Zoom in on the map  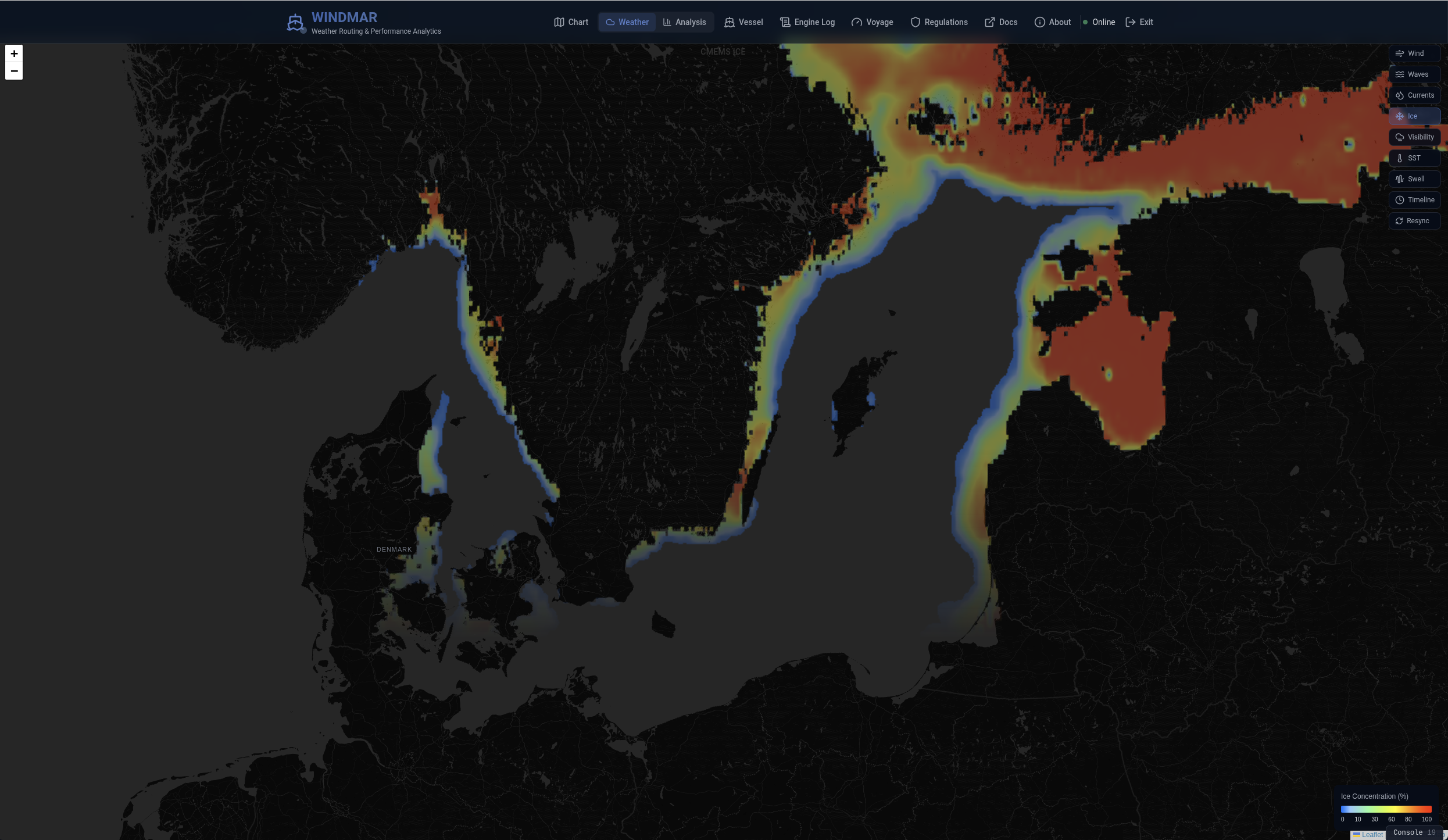click(14, 53)
